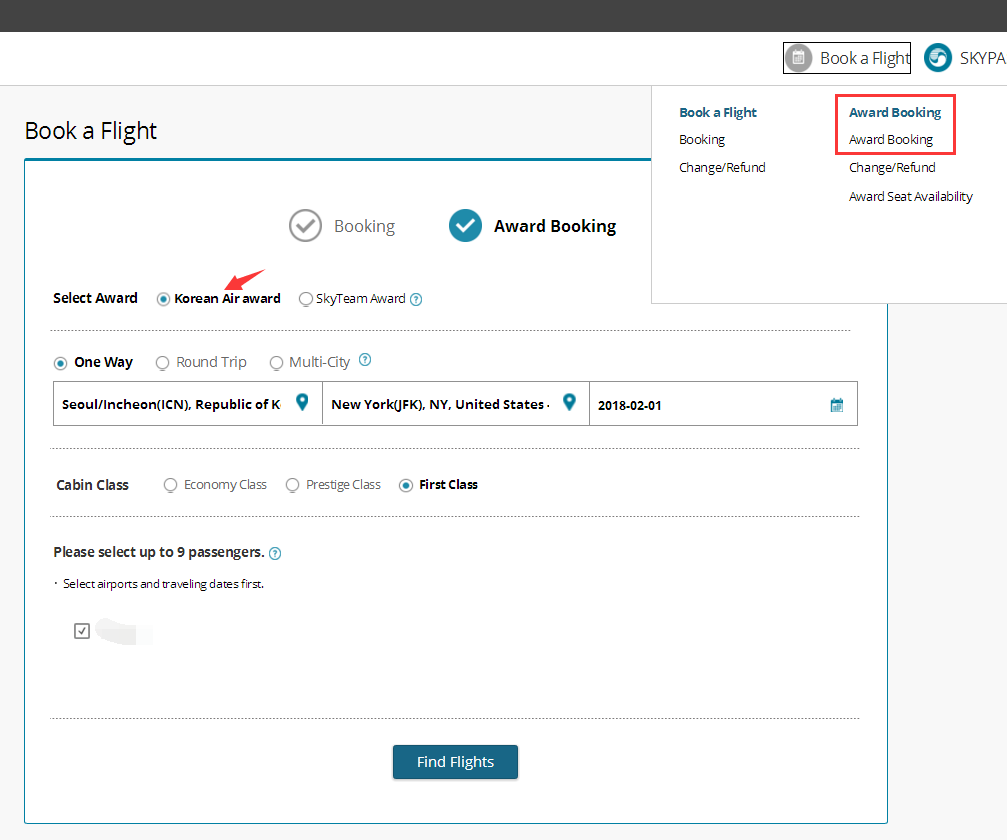Click the Award Booking checkmark circle icon
The width and height of the screenshot is (1007, 840).
pyautogui.click(x=465, y=225)
